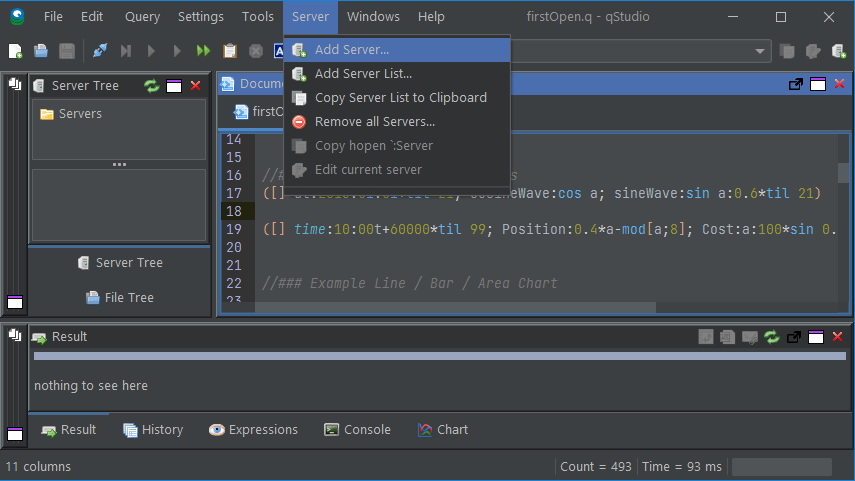Maximize the Result panel
Viewport: 855px width, 481px height.
point(816,337)
